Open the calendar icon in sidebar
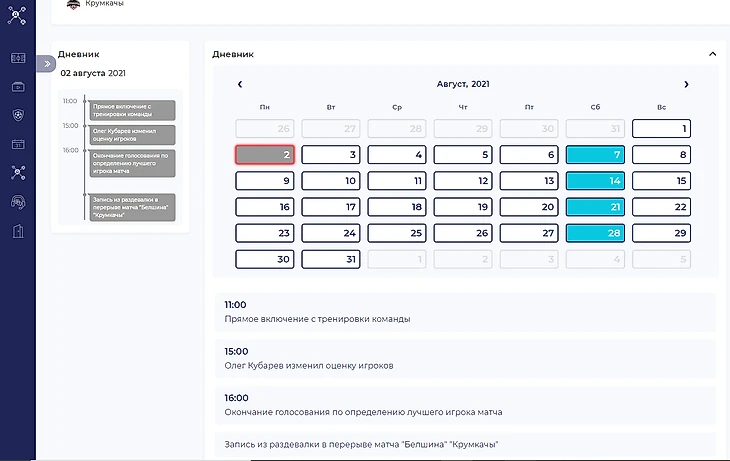The image size is (730, 461). point(17,144)
